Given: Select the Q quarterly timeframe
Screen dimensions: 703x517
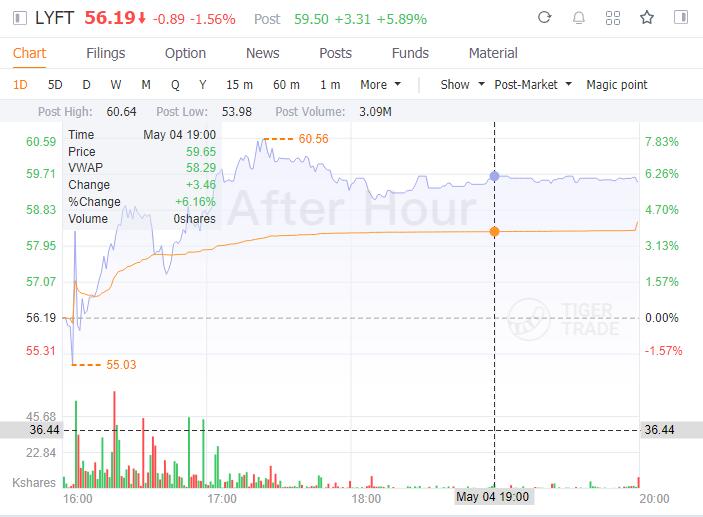Looking at the screenshot, I should (175, 85).
